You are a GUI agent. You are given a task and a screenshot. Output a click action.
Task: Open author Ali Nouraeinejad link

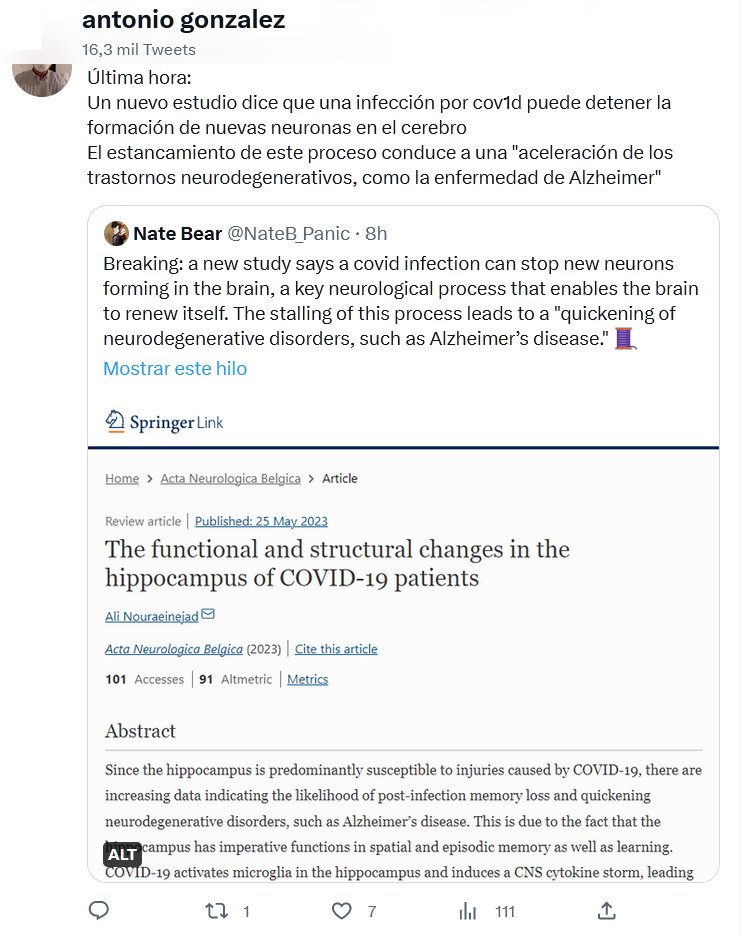(151, 615)
